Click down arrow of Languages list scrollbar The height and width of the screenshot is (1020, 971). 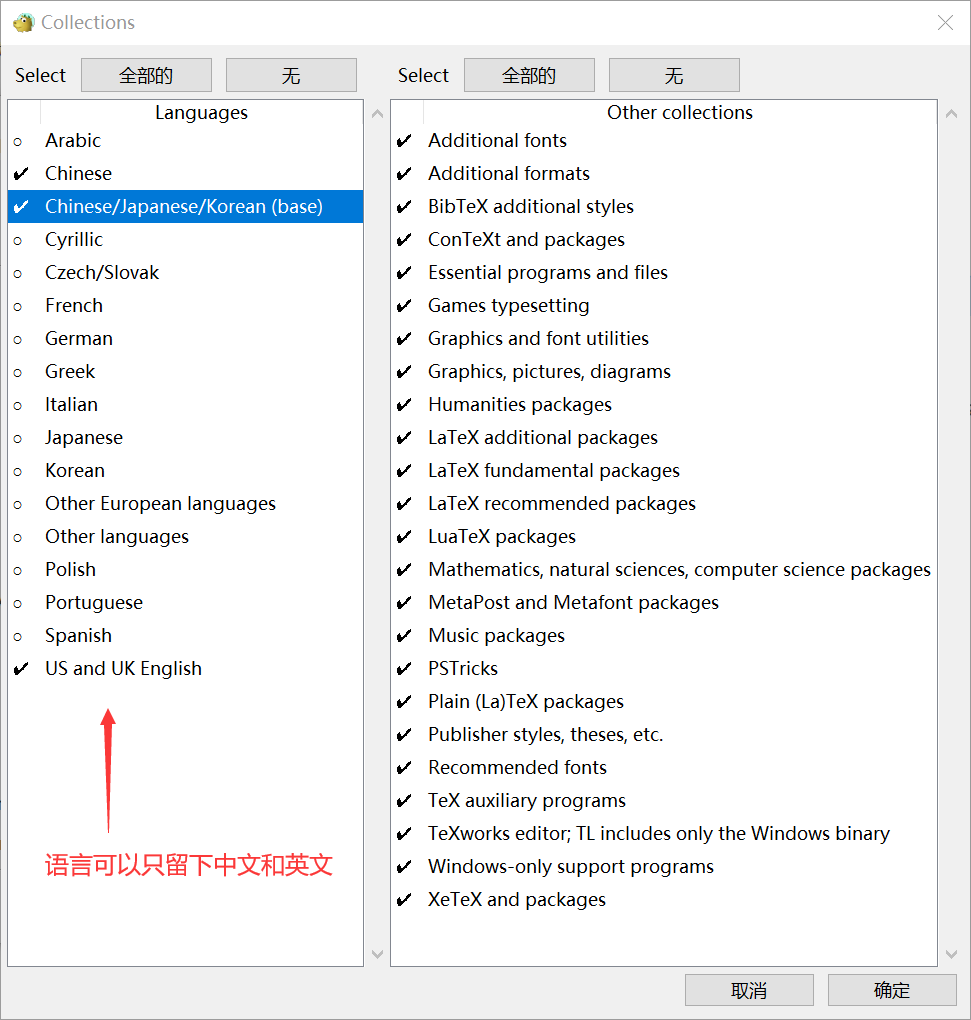377,954
